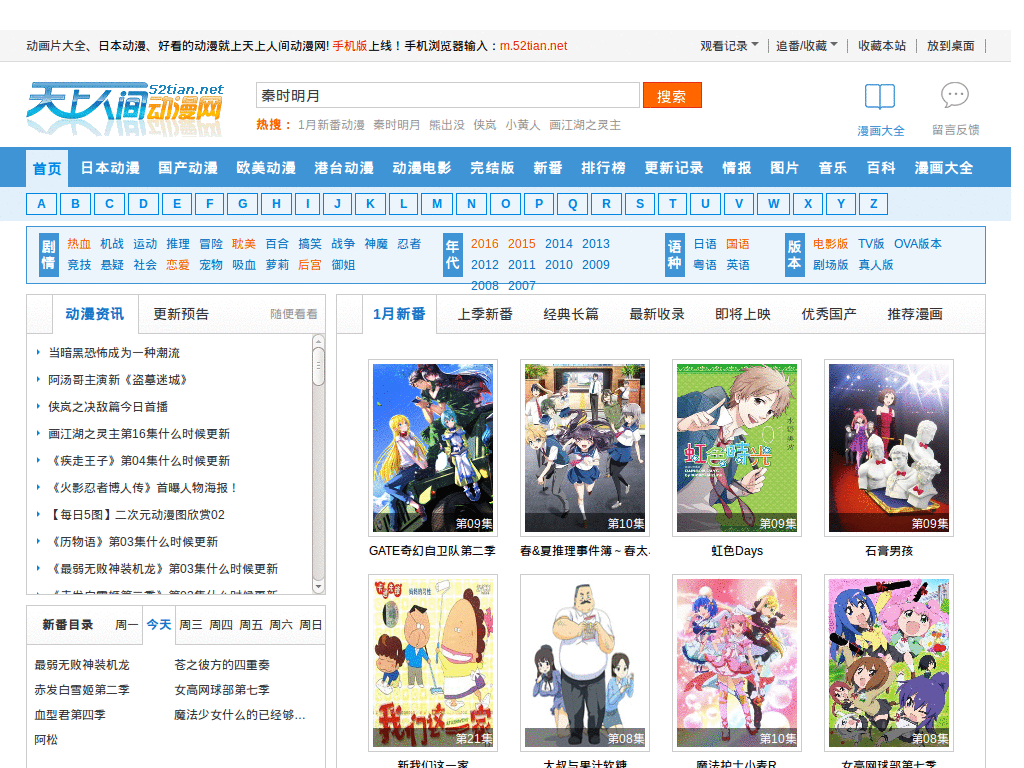Open hot search 画江湖之灵主
Viewport: 1024px width, 768px height.
[584, 125]
